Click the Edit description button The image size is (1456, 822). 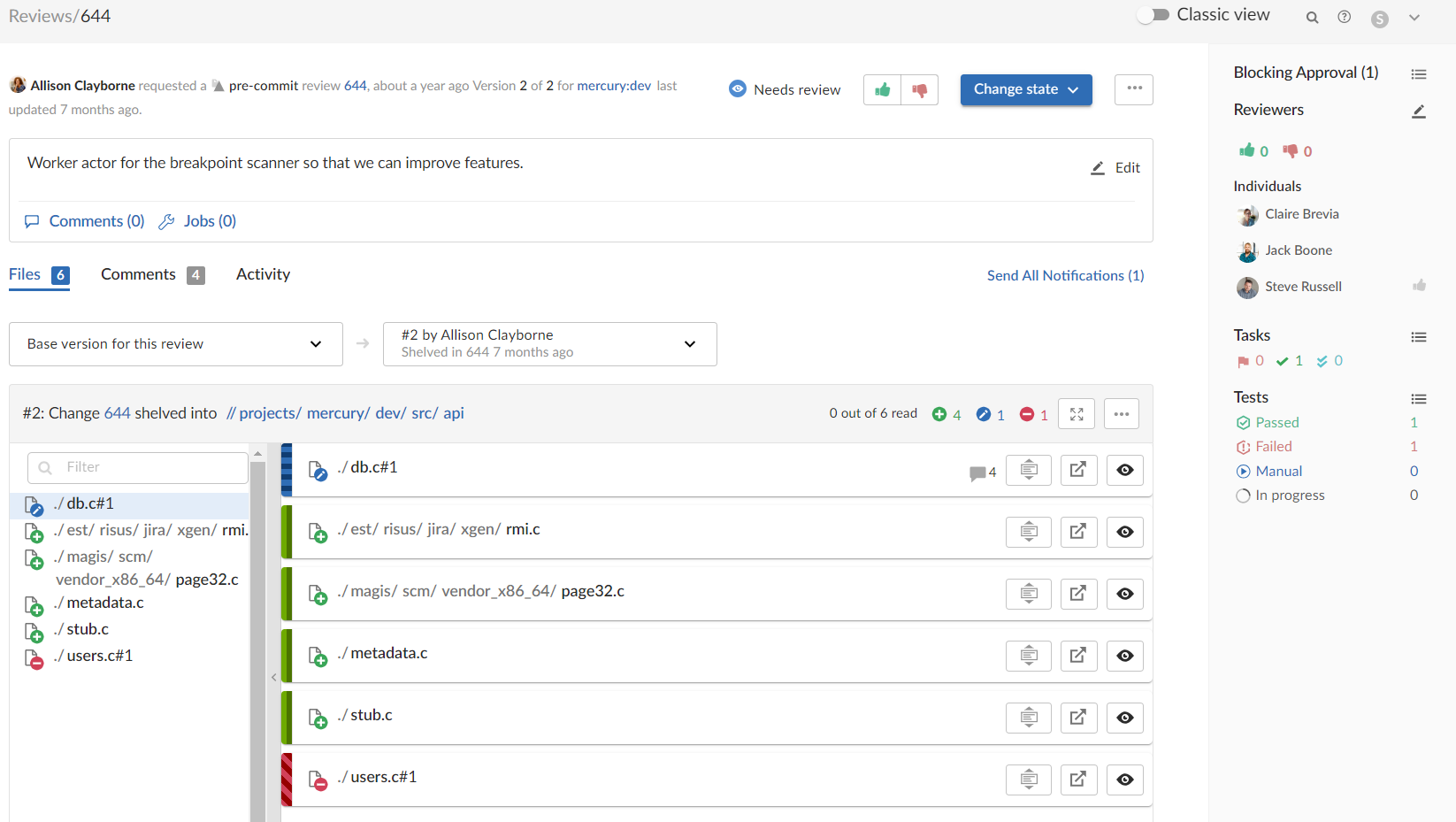[1115, 168]
